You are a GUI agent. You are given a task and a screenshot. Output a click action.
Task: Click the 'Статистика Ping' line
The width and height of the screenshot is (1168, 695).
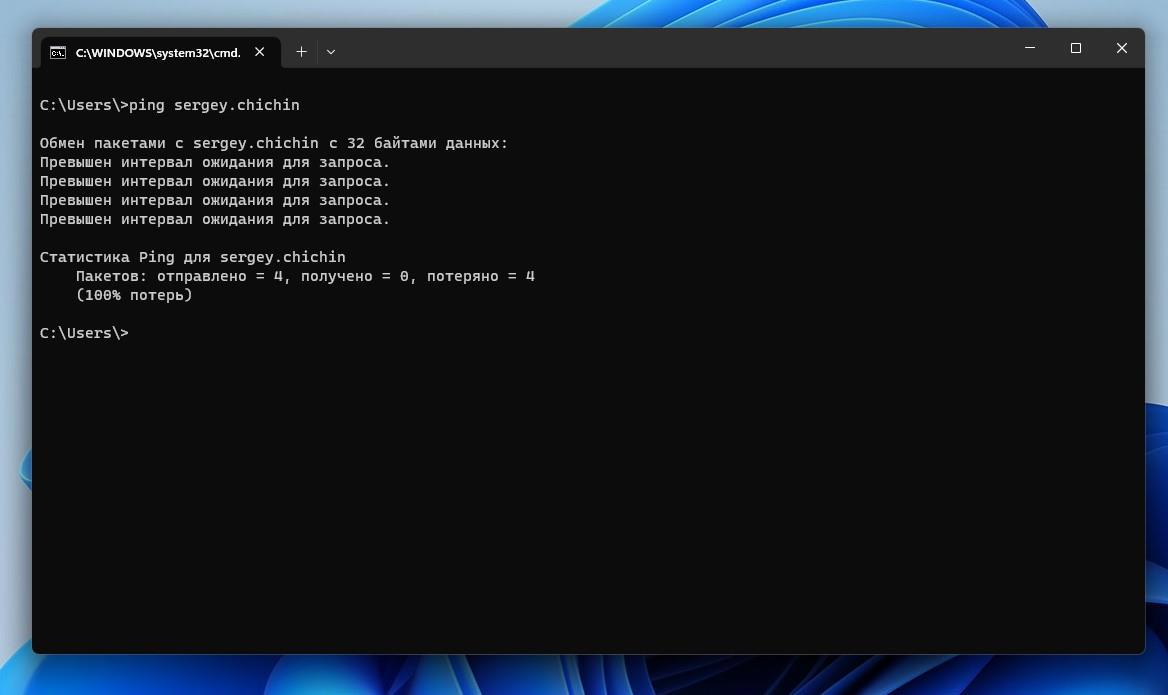[x=192, y=257]
